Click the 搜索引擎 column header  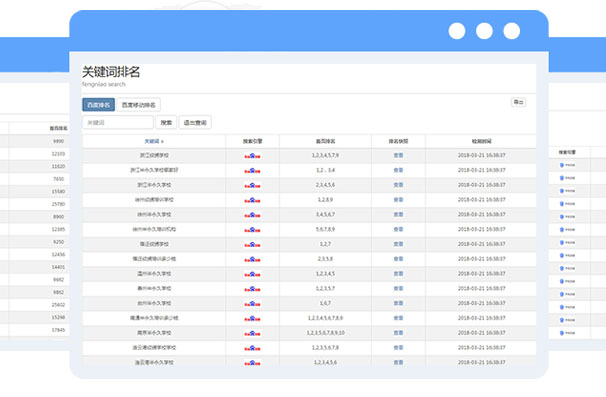(252, 141)
